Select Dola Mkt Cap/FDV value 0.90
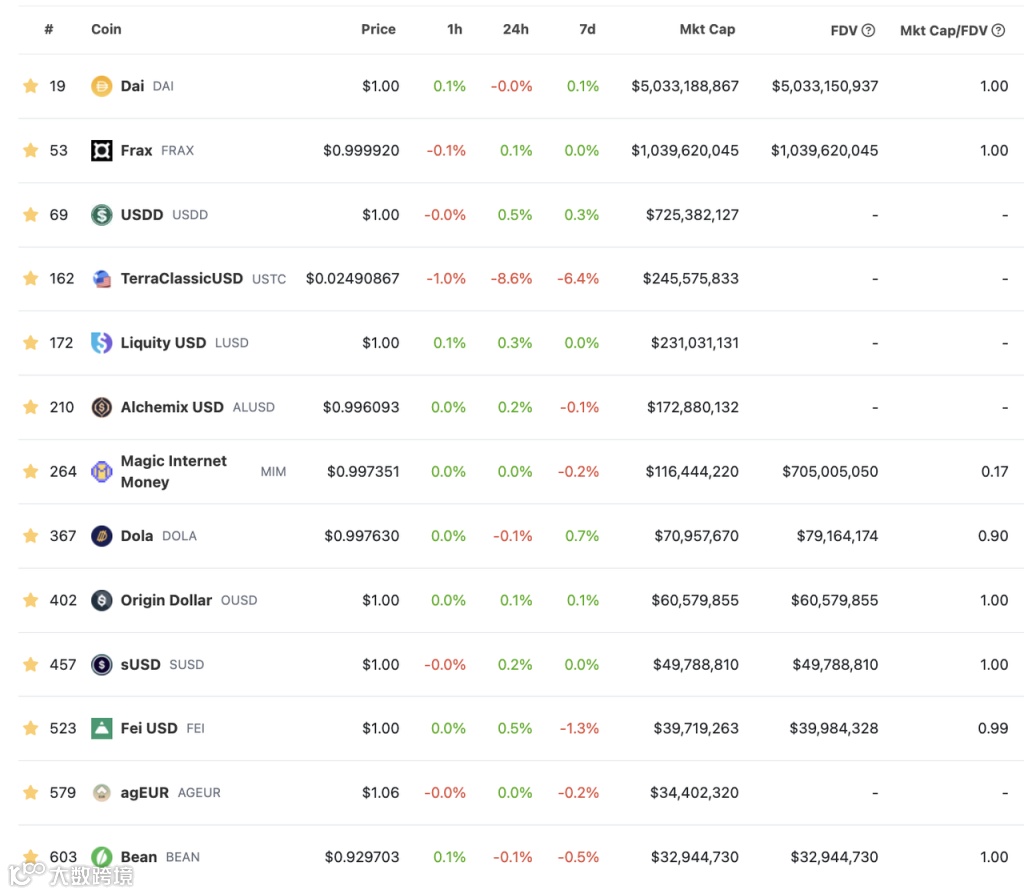 993,536
